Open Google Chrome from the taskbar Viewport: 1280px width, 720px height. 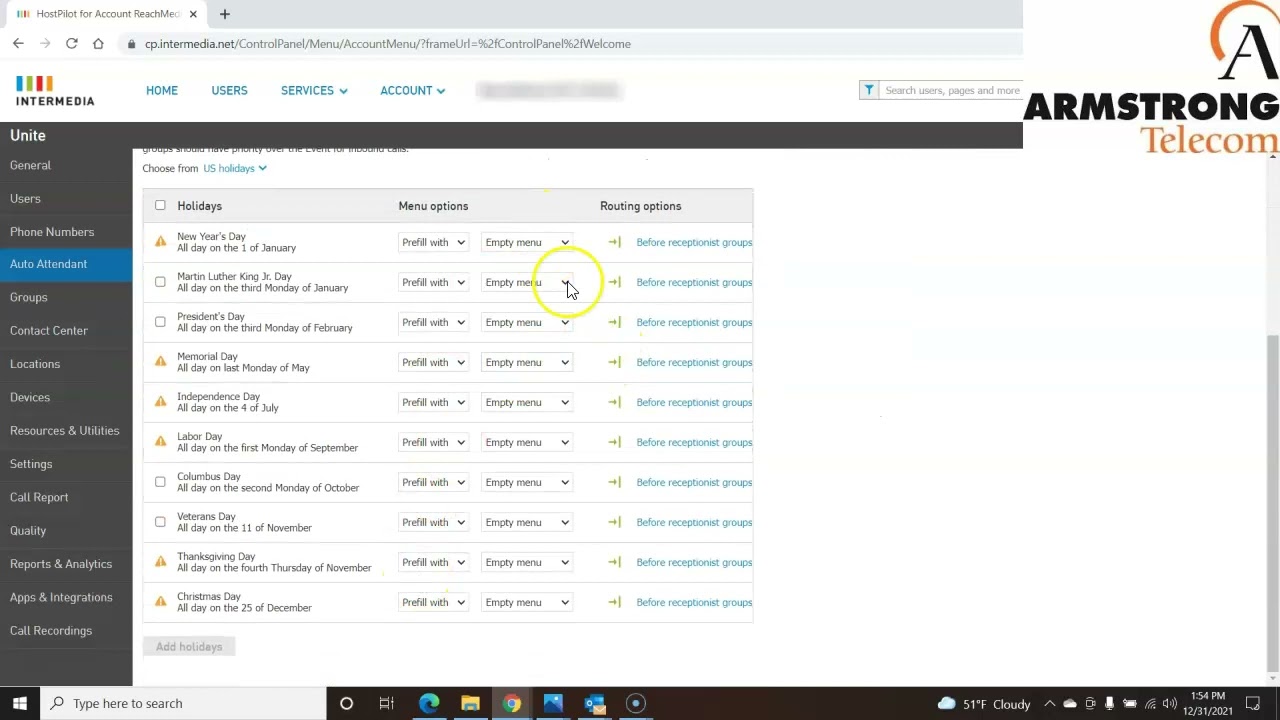[511, 703]
